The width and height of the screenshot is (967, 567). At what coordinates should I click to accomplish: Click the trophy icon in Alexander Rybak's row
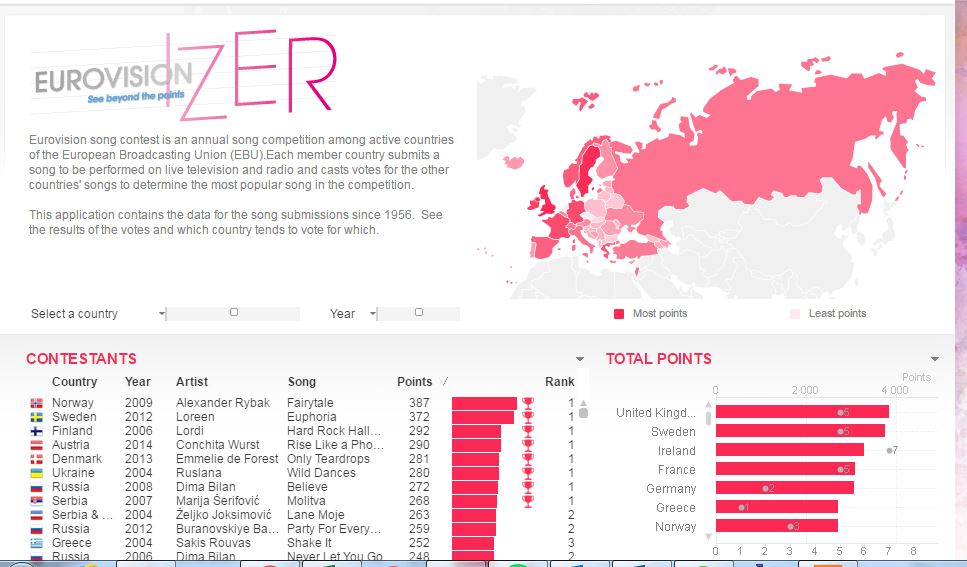click(528, 403)
